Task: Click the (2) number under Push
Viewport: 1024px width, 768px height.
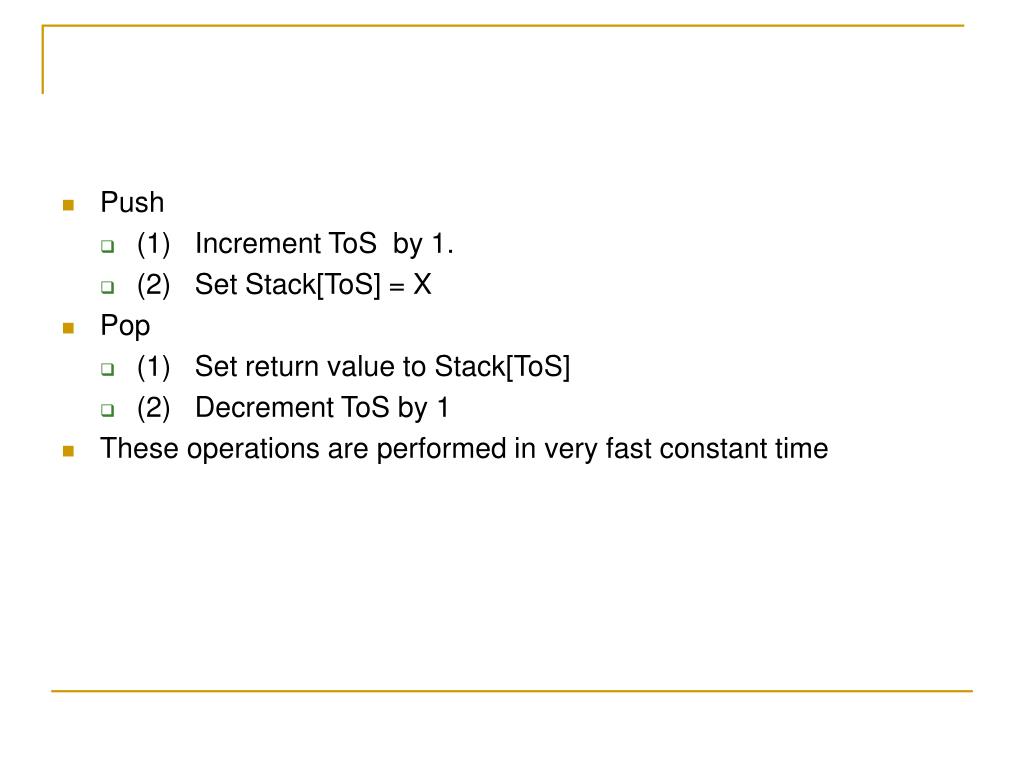Action: click(x=153, y=285)
